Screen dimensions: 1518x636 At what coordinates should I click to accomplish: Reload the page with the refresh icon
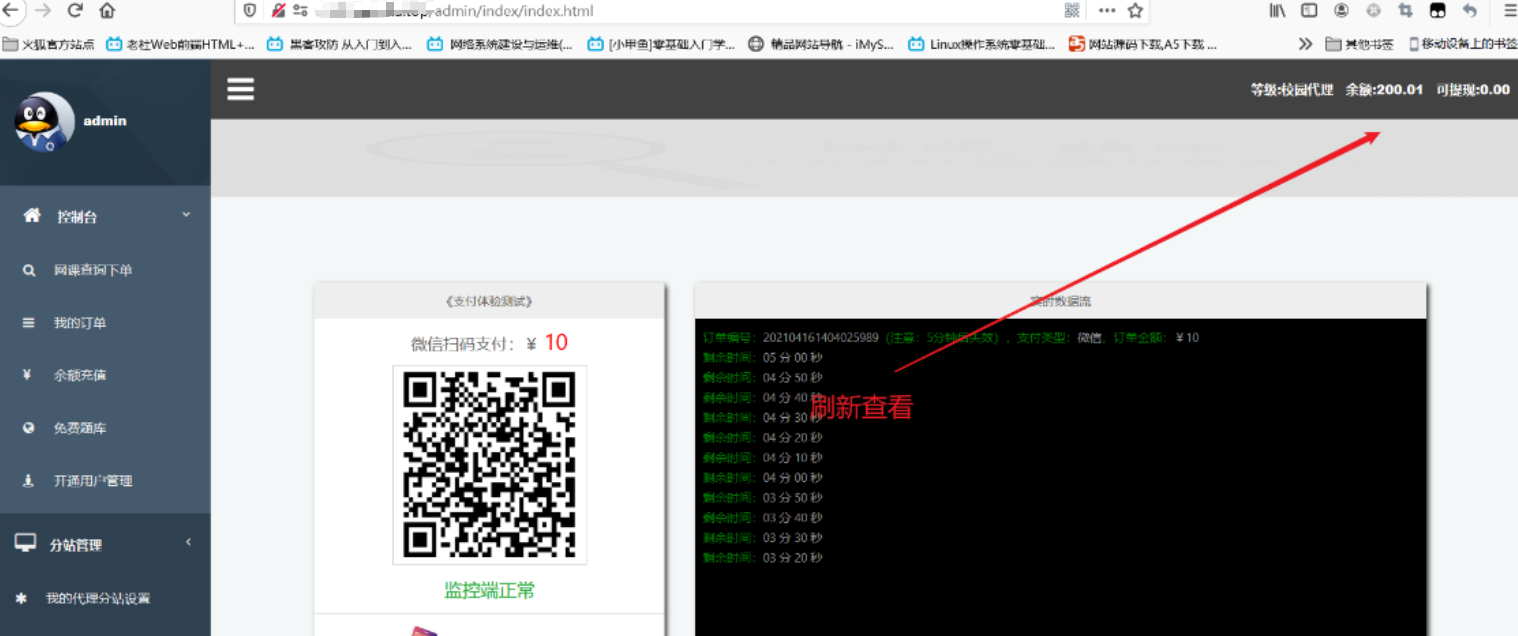(75, 10)
